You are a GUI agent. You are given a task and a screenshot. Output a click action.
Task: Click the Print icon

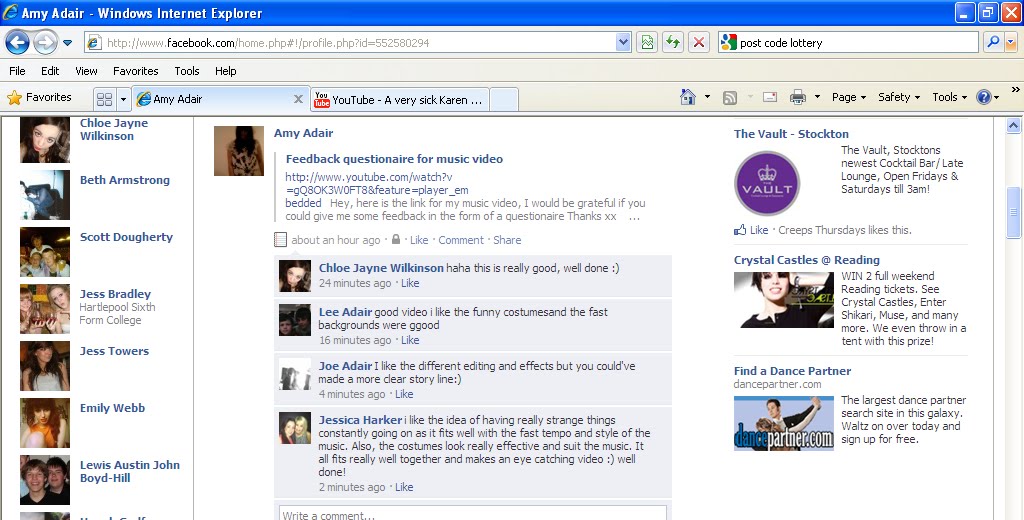(798, 97)
